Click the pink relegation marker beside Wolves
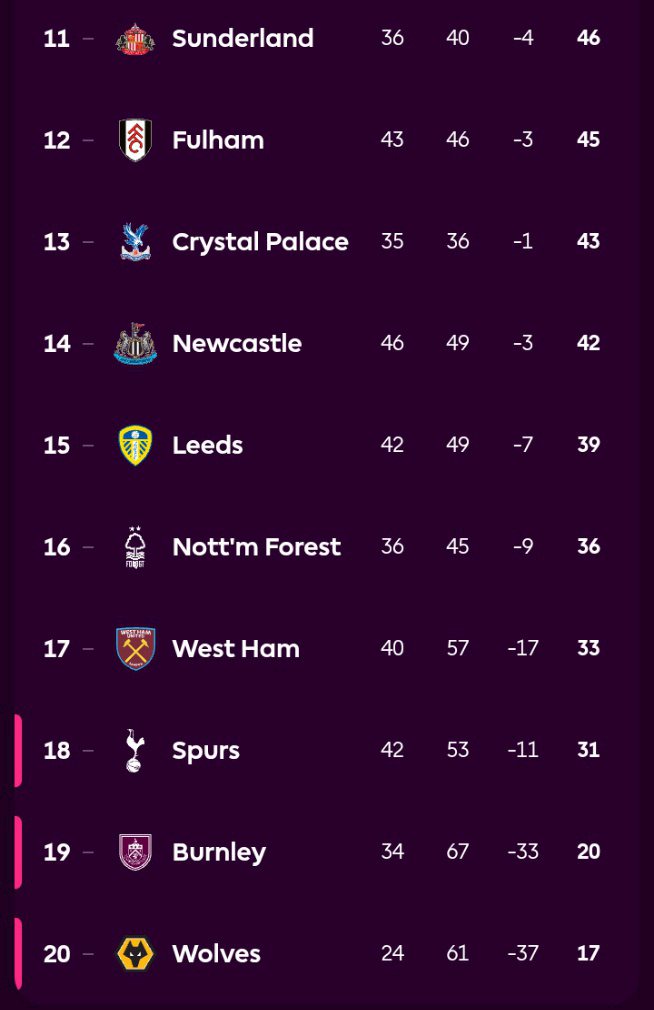 17,954
